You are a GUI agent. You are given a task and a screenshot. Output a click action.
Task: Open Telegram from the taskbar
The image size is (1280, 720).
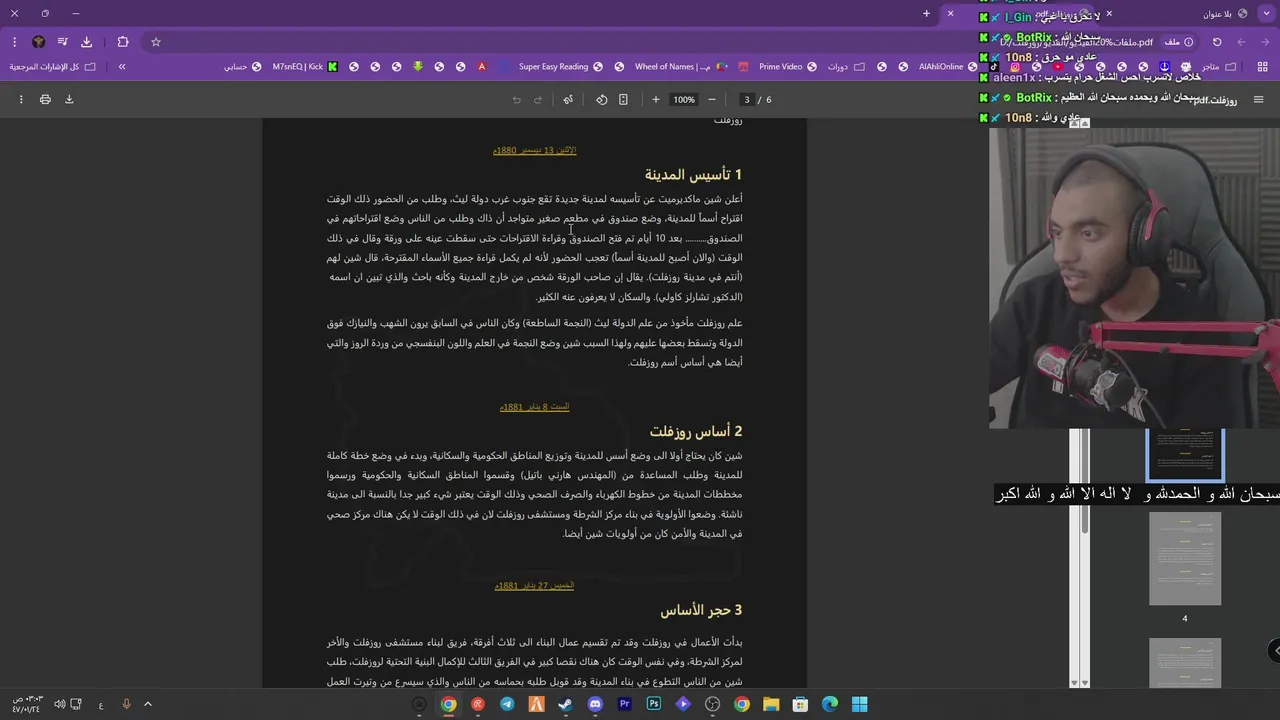click(x=507, y=704)
